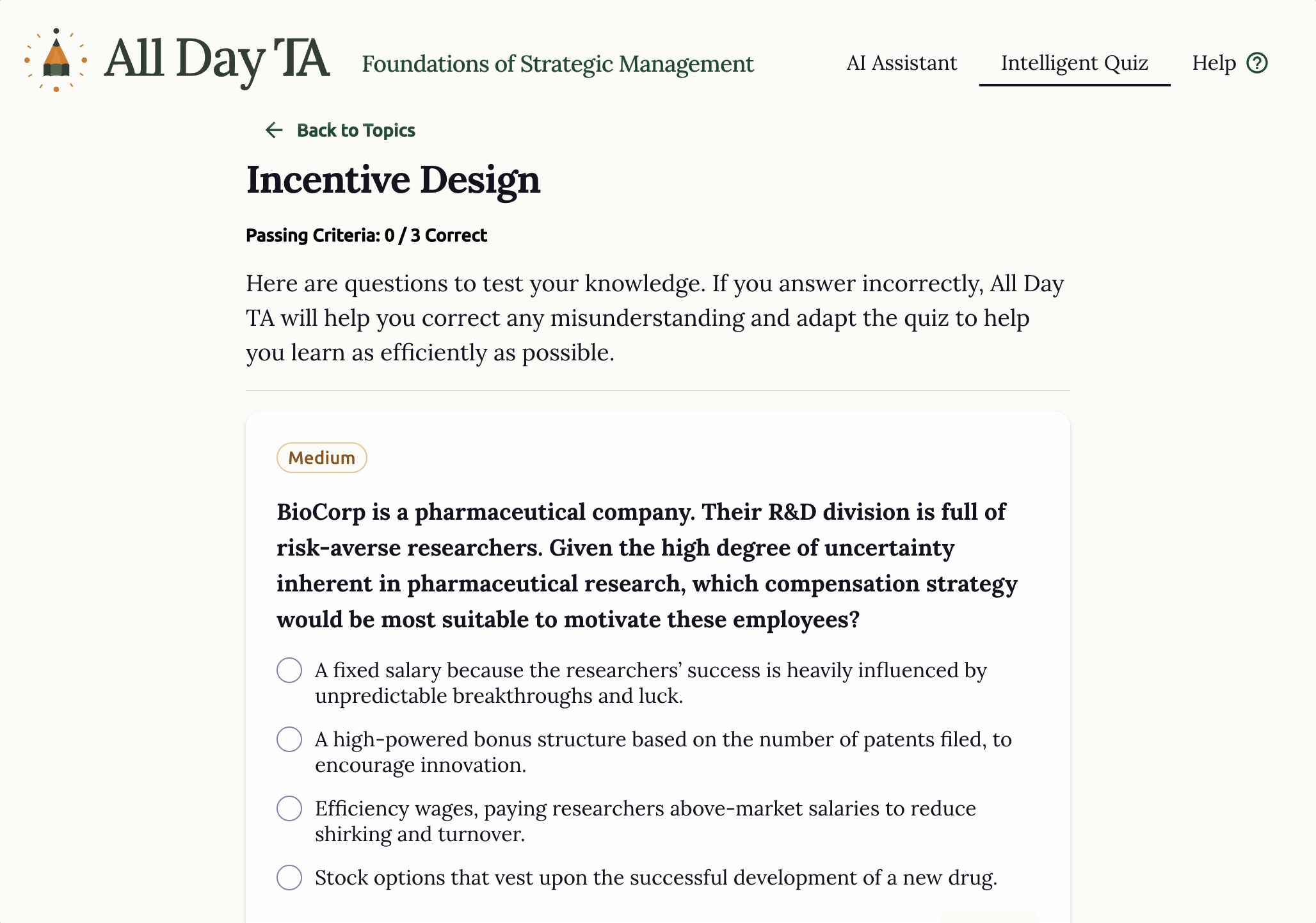Click the back arrow icon

(274, 131)
